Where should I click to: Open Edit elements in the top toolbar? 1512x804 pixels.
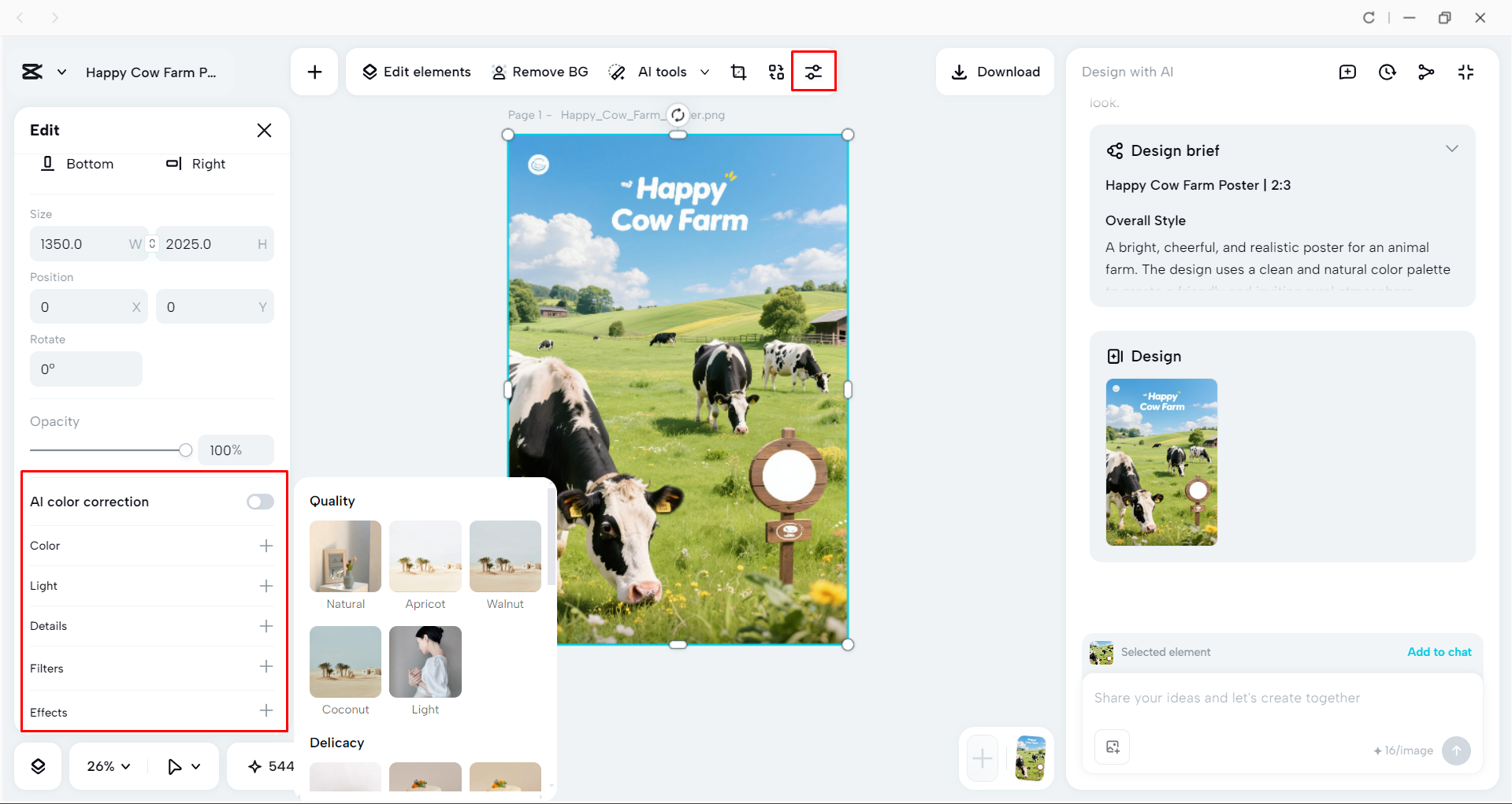(x=416, y=71)
